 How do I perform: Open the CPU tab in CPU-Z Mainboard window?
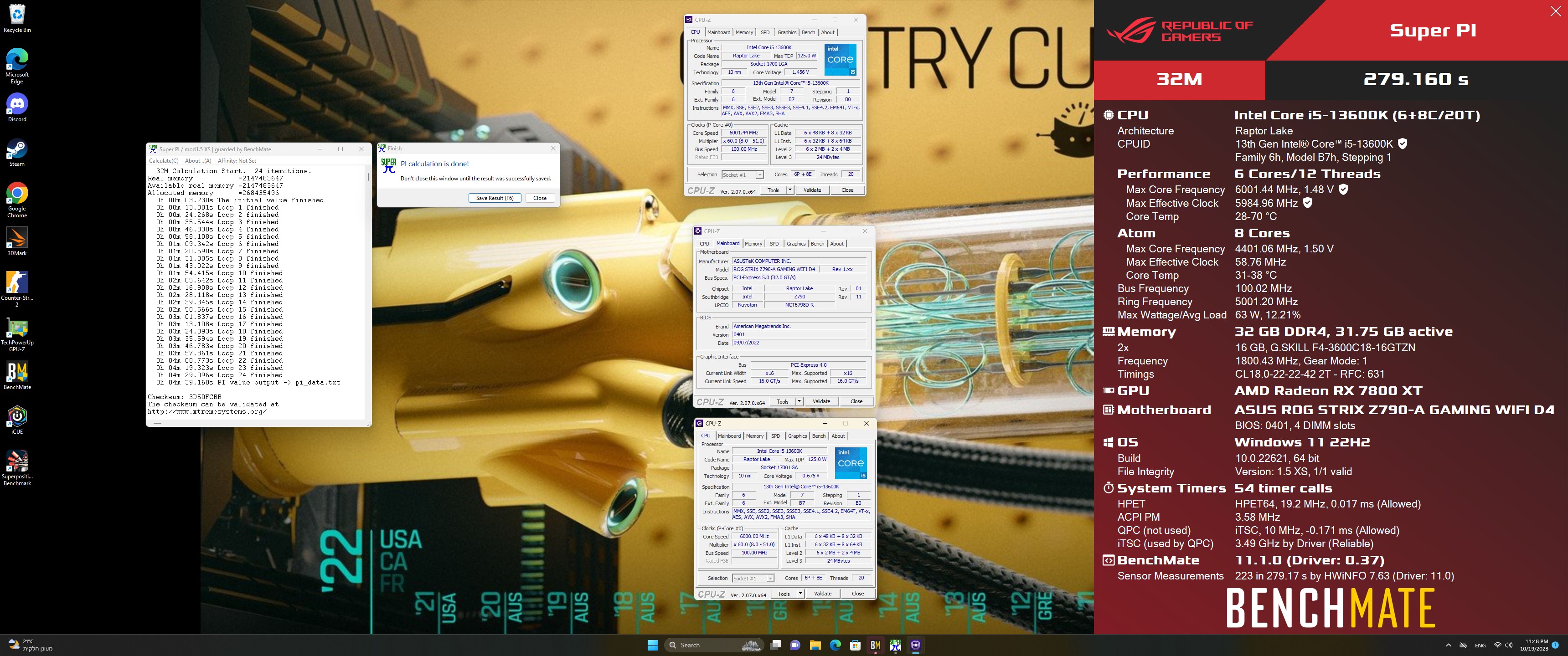point(704,244)
